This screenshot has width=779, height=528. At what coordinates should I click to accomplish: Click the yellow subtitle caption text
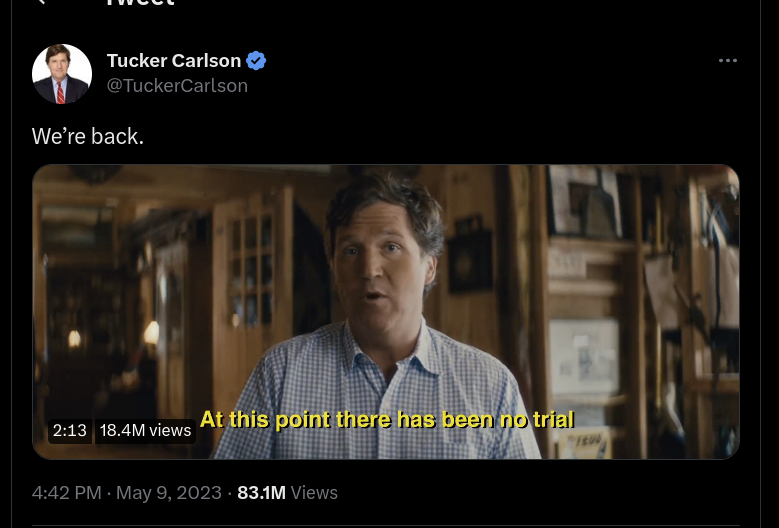tap(387, 420)
